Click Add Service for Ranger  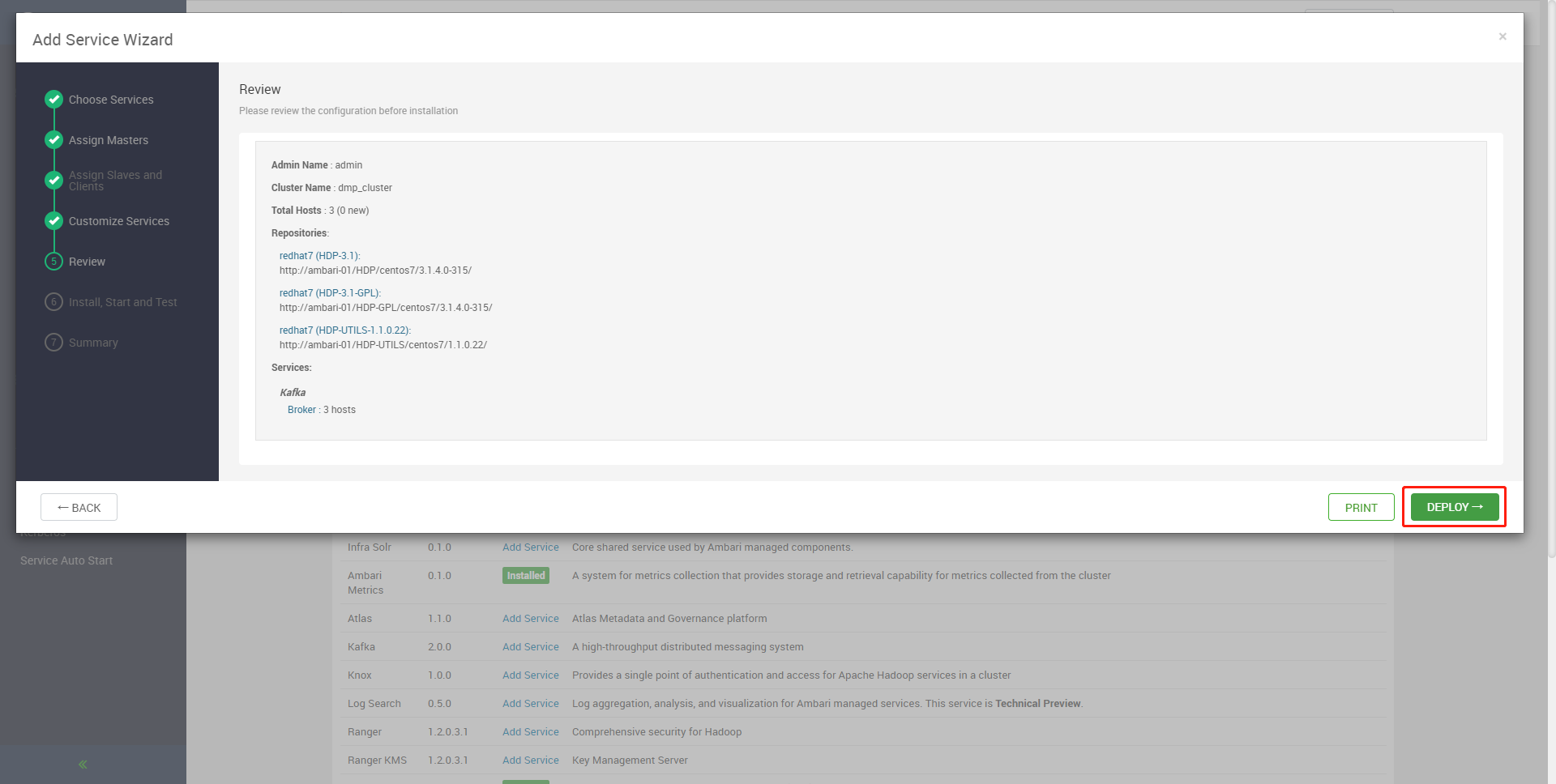point(531,732)
